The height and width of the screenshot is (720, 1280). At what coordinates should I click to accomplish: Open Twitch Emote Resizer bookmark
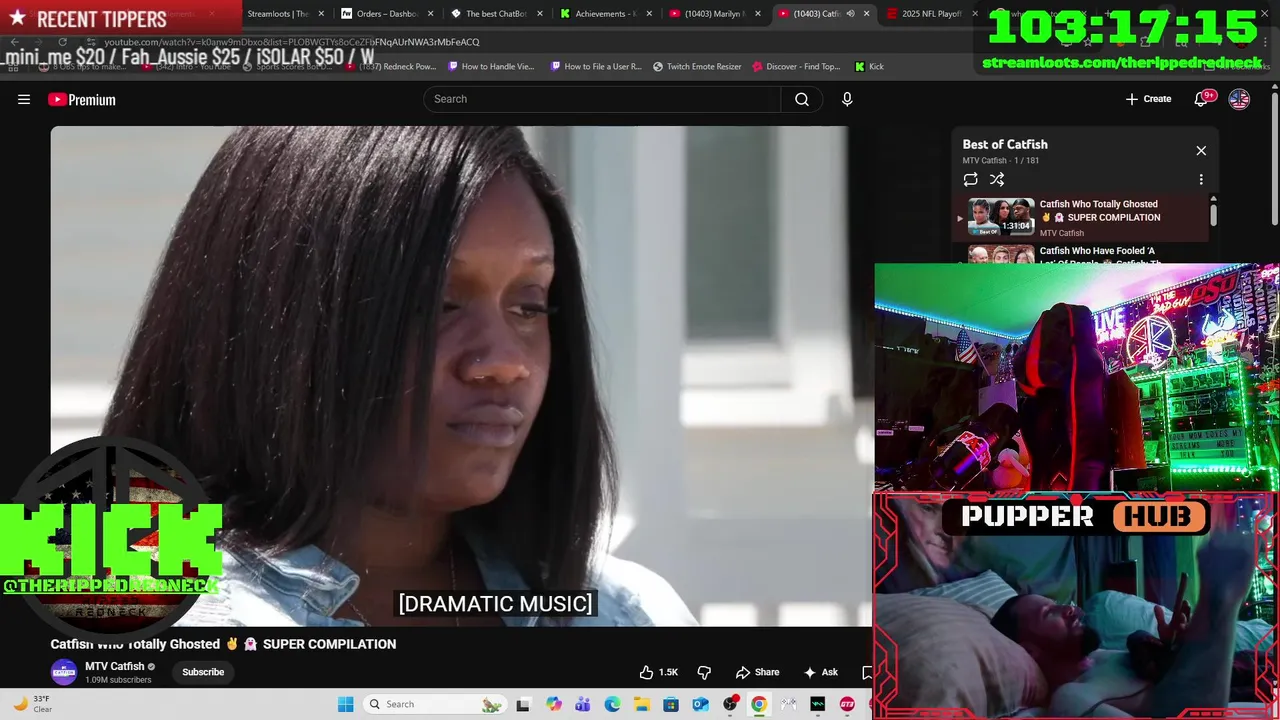697,66
